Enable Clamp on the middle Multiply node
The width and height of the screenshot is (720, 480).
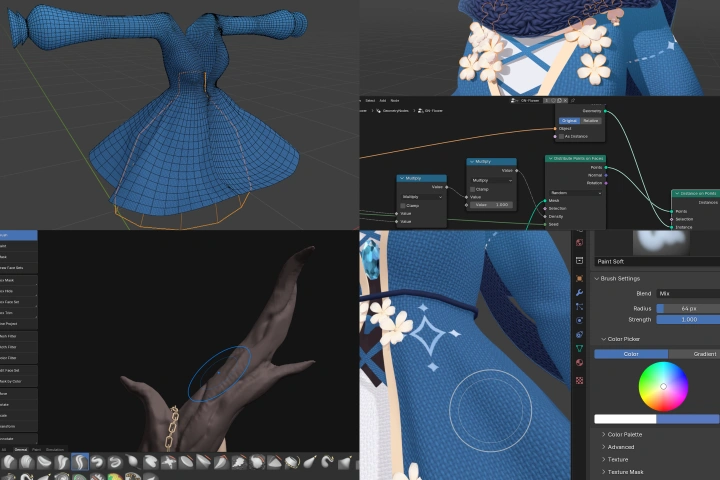[472, 189]
